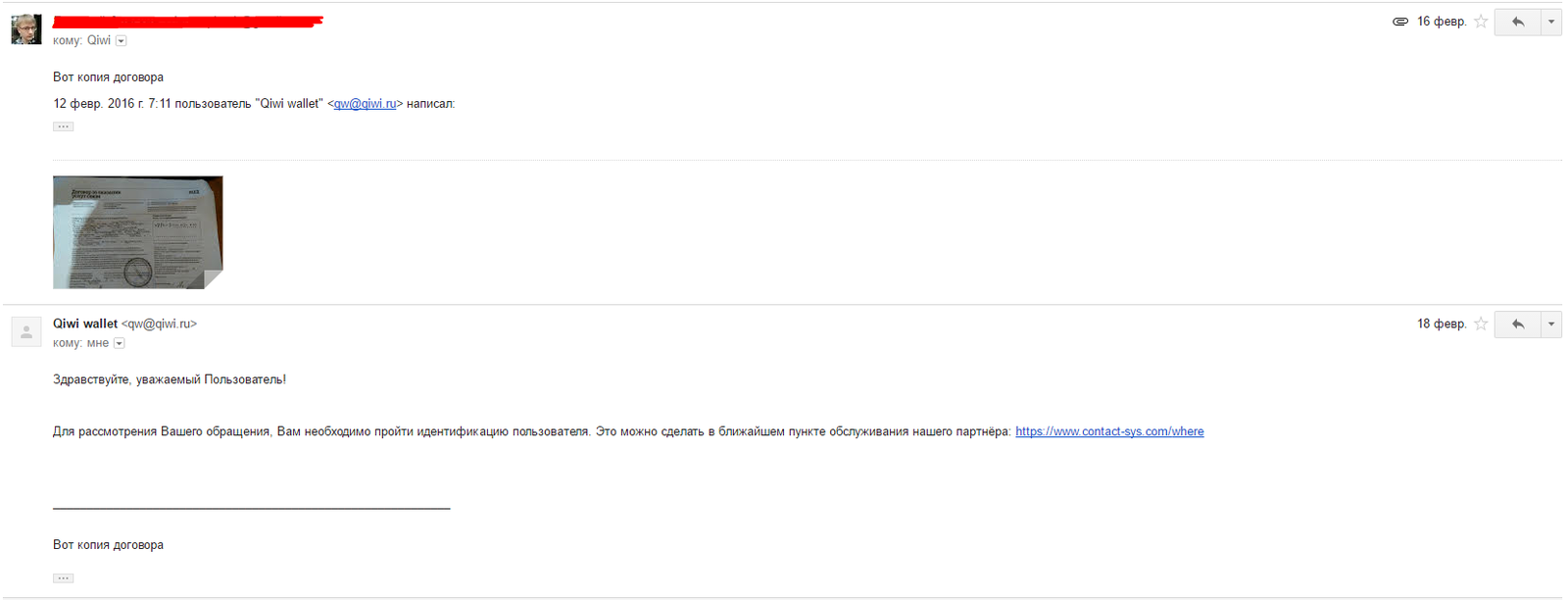Expand trimmed content in the first message

64,126
